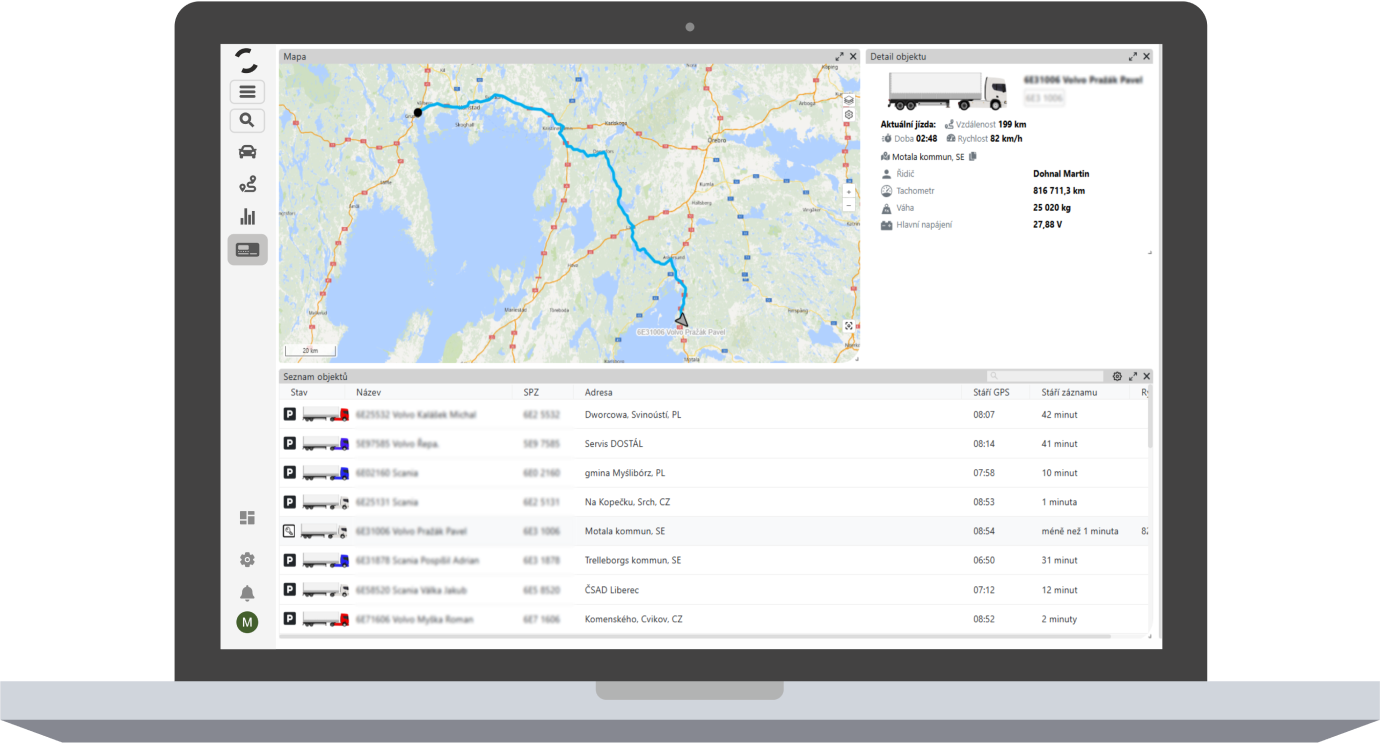Viewport: 1380px width, 743px height.
Task: Open the settings gear in left sidebar
Action: (x=247, y=560)
